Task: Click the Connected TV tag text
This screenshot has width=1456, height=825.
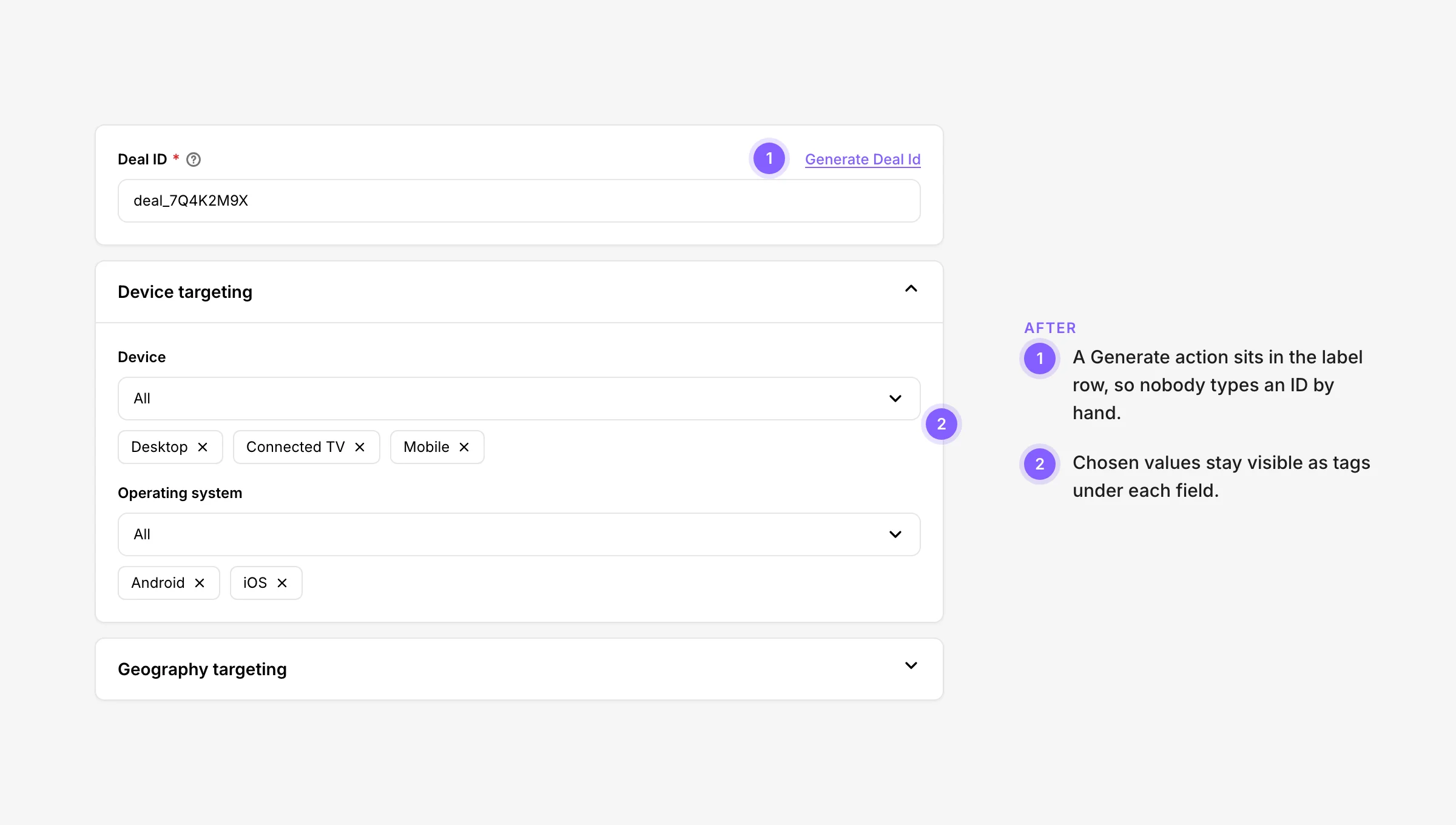Action: 295,447
